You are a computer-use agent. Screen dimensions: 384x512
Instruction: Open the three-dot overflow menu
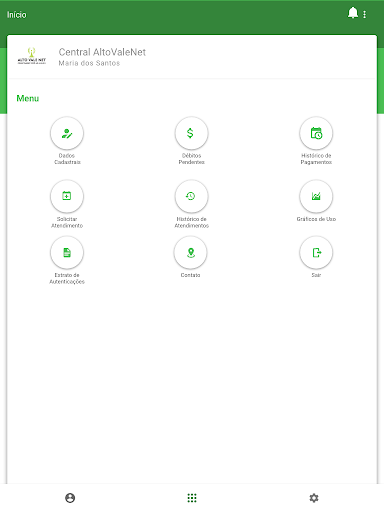point(365,14)
